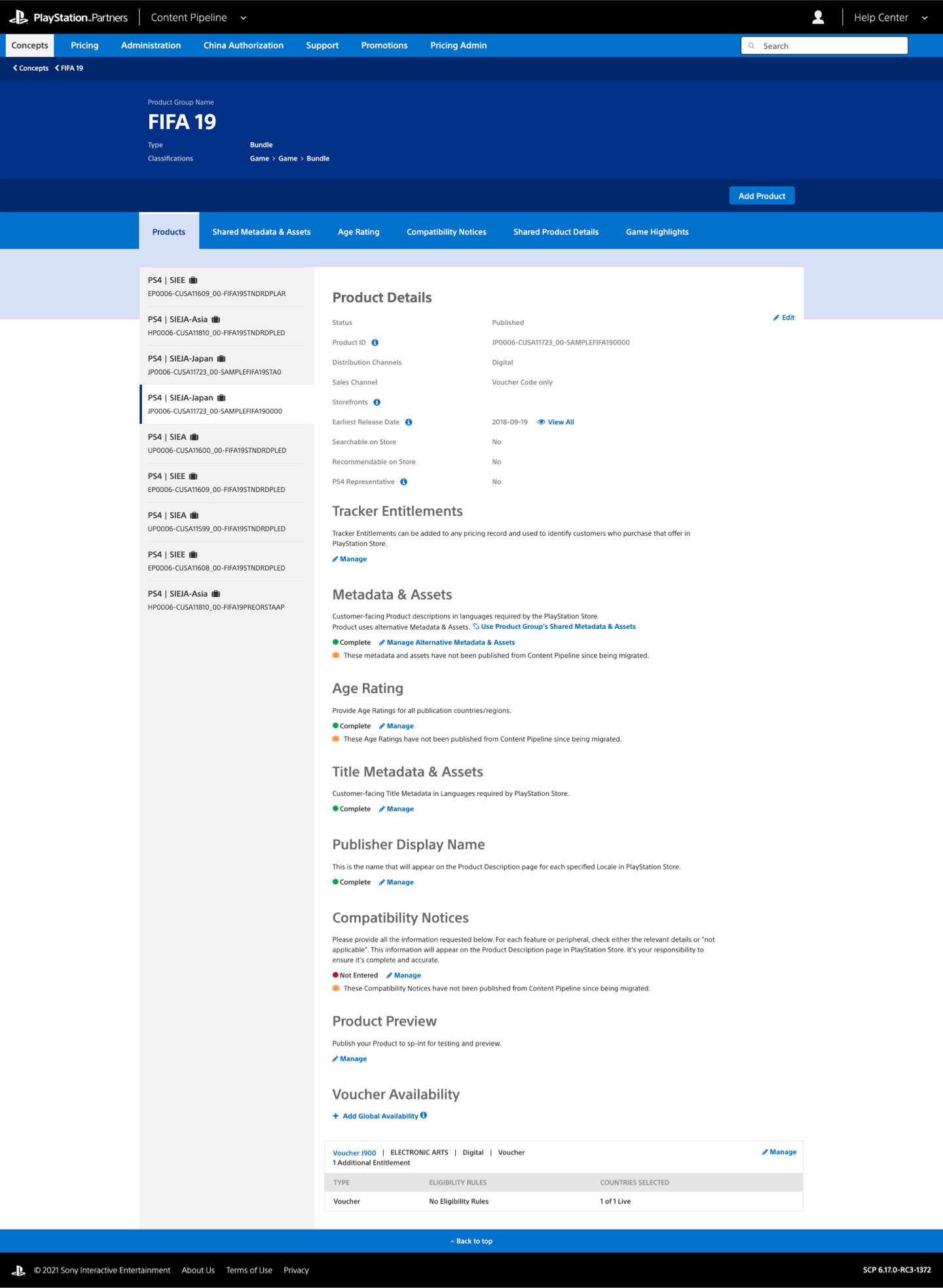The image size is (943, 1288).
Task: Click the Add Global Availability info icon
Action: (424, 1116)
